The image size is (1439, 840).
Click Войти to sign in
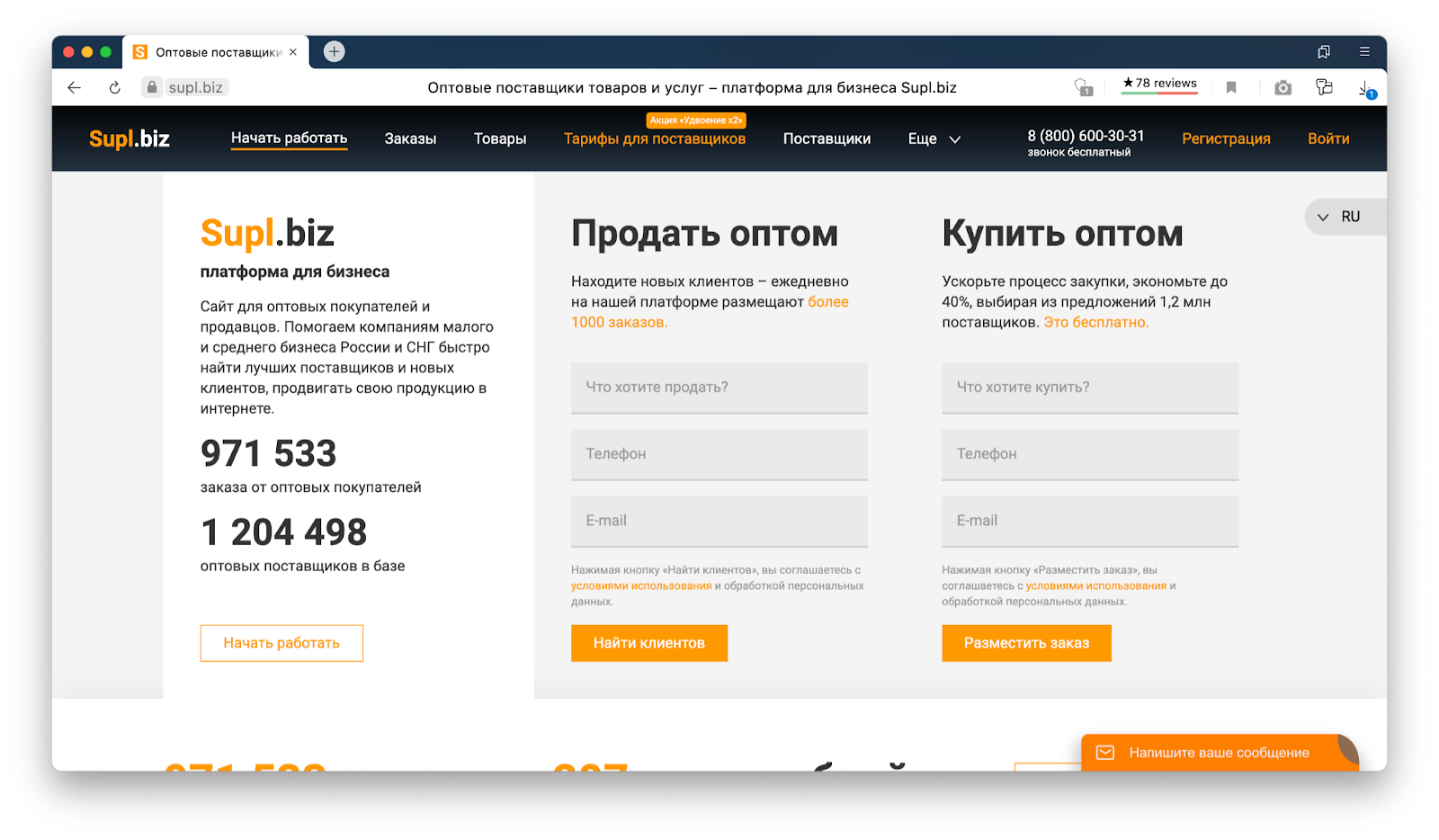pos(1328,139)
